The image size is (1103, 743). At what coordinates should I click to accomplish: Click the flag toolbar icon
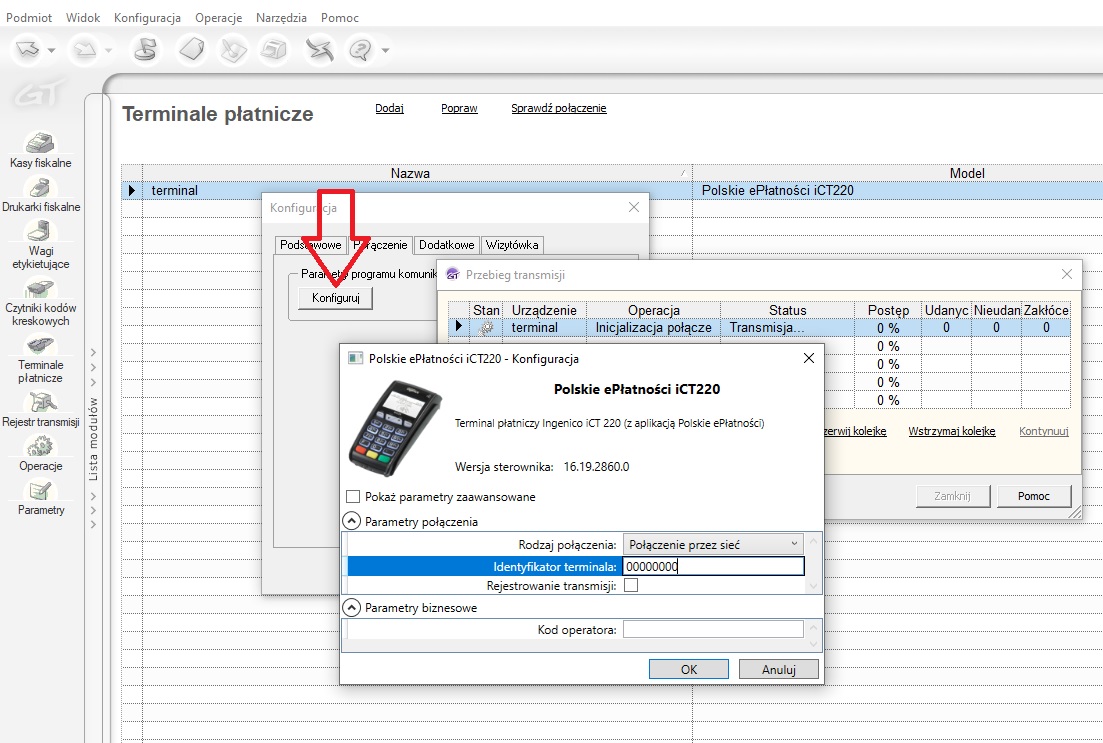146,50
